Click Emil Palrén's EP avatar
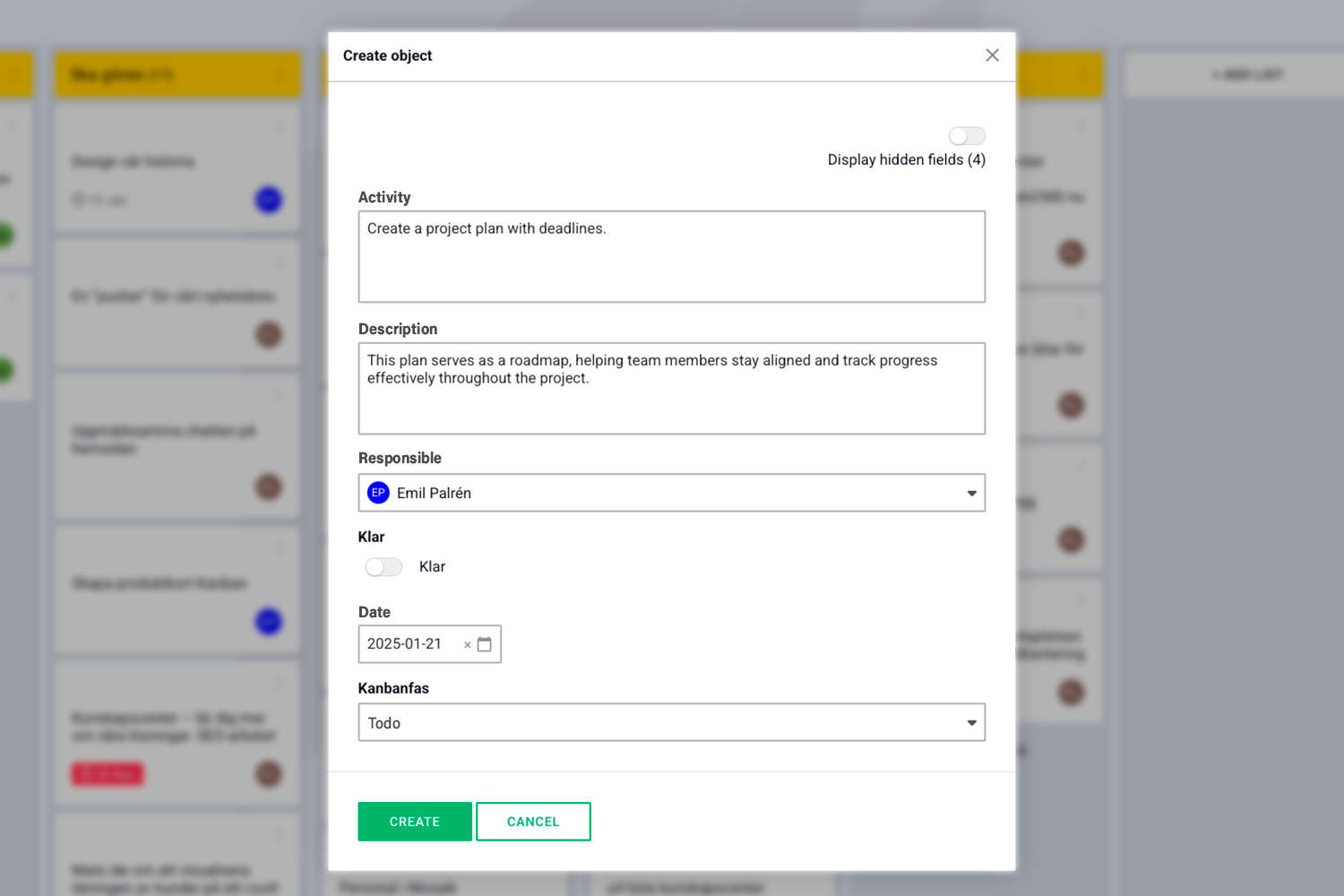Image resolution: width=1344 pixels, height=896 pixels. pyautogui.click(x=378, y=493)
